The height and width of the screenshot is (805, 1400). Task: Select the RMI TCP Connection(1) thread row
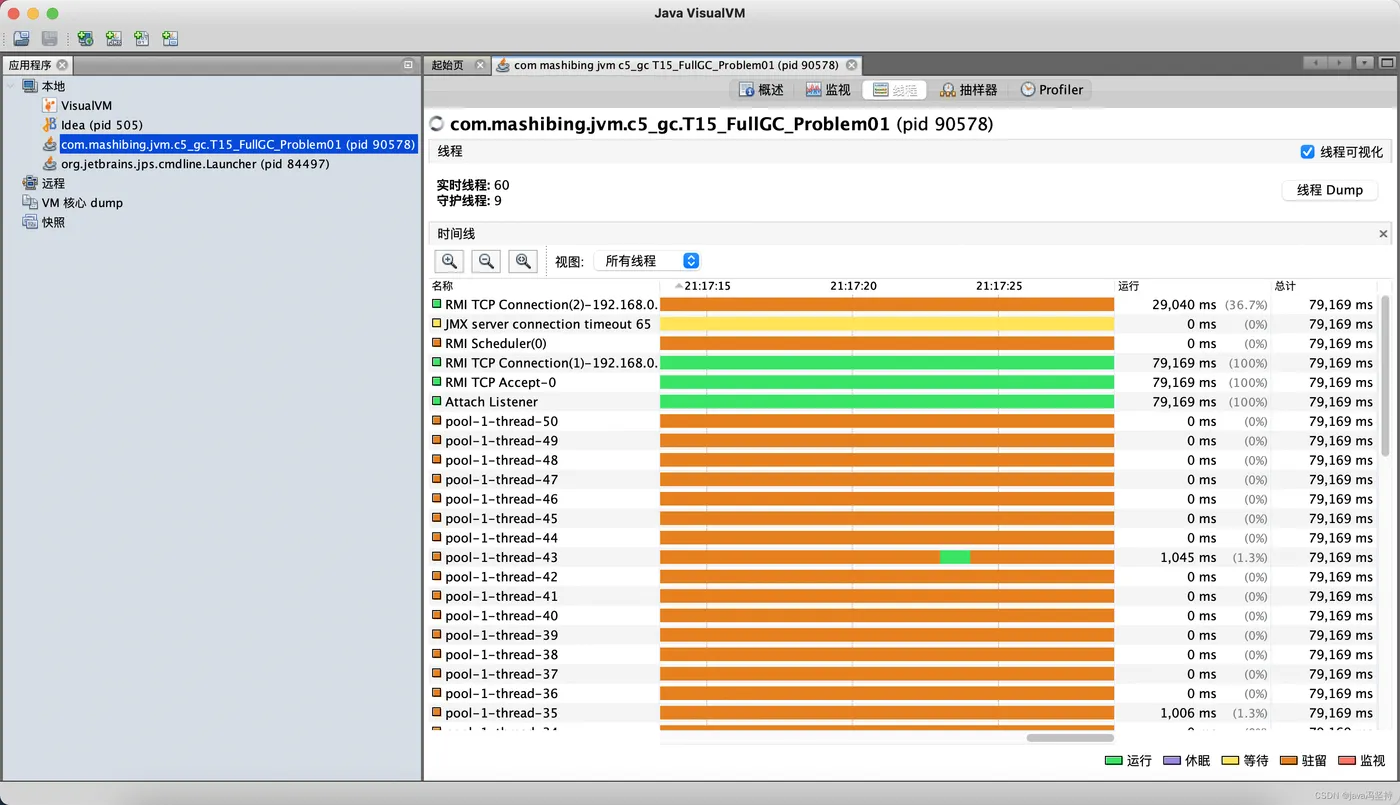tap(905, 363)
